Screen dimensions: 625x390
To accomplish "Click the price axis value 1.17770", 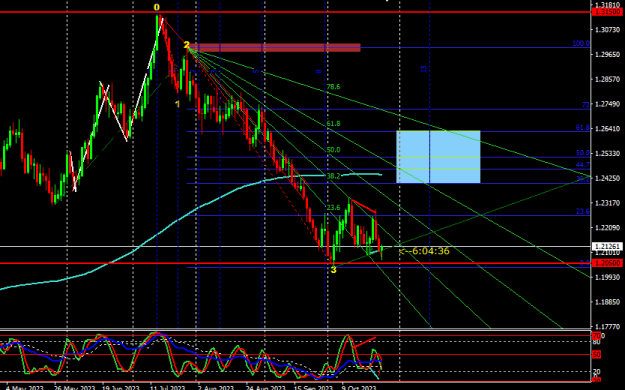I will pyautogui.click(x=607, y=327).
